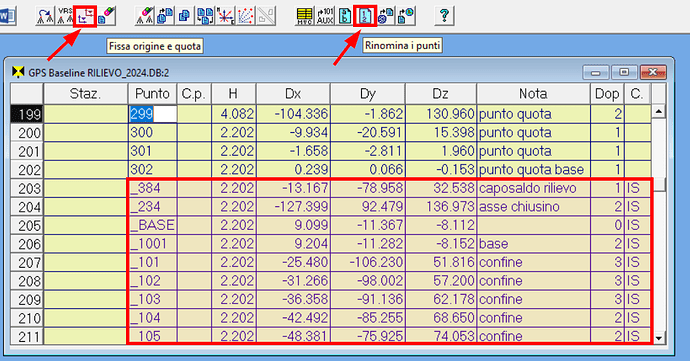The image size is (690, 361).
Task: Click the tripod with curved arrow icon
Action: 45,16
